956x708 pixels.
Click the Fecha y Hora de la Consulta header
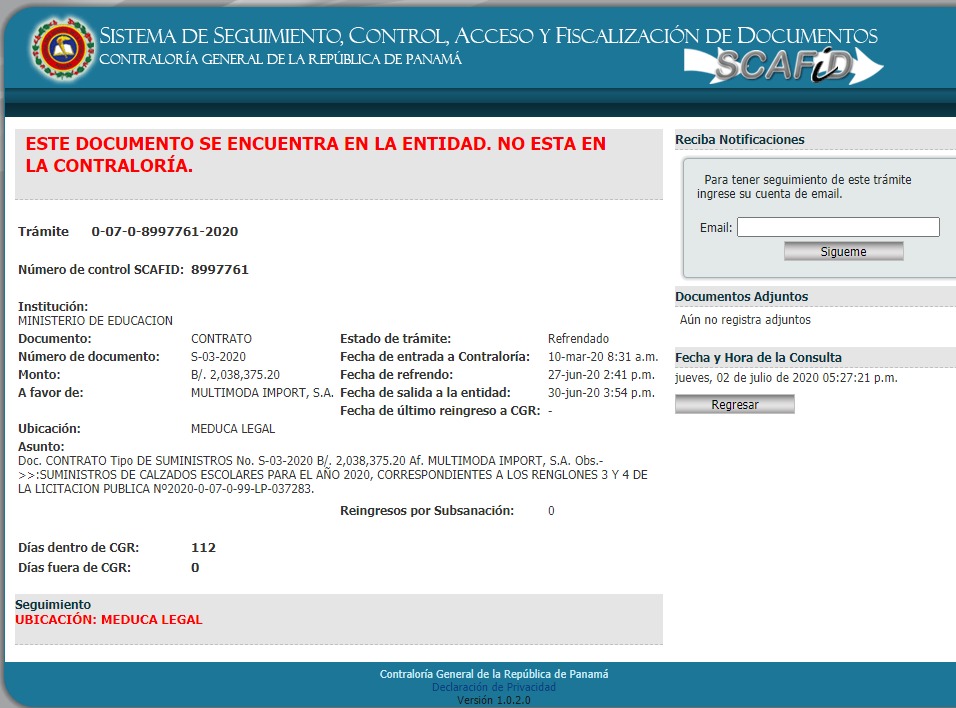click(758, 357)
